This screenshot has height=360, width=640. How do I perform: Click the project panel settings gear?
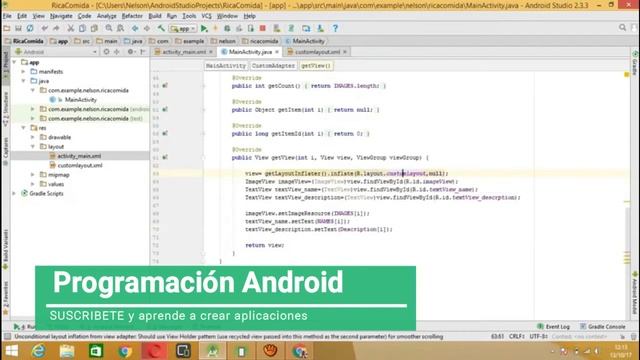point(131,52)
